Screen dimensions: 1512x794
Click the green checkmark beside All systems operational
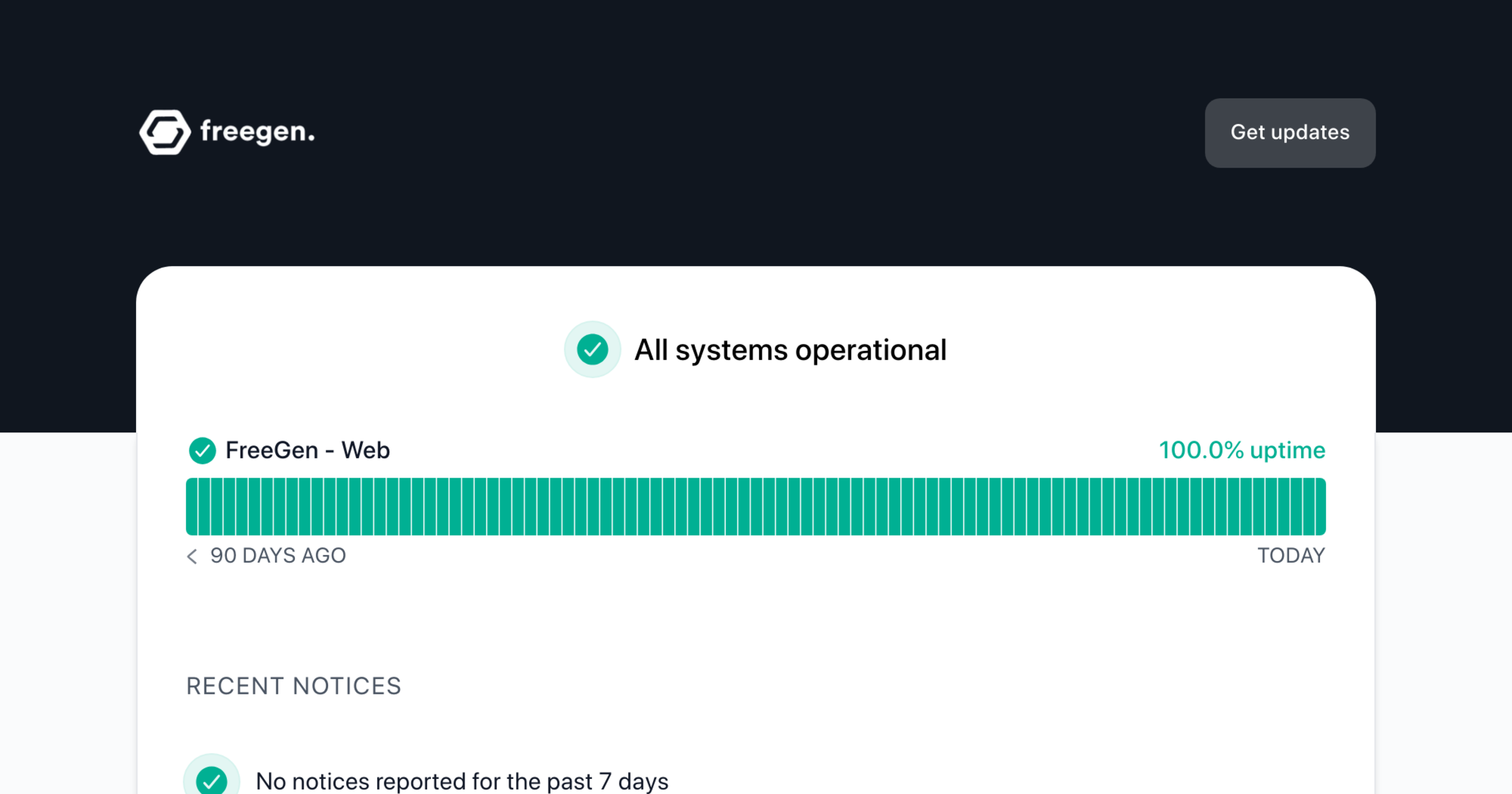coord(592,350)
